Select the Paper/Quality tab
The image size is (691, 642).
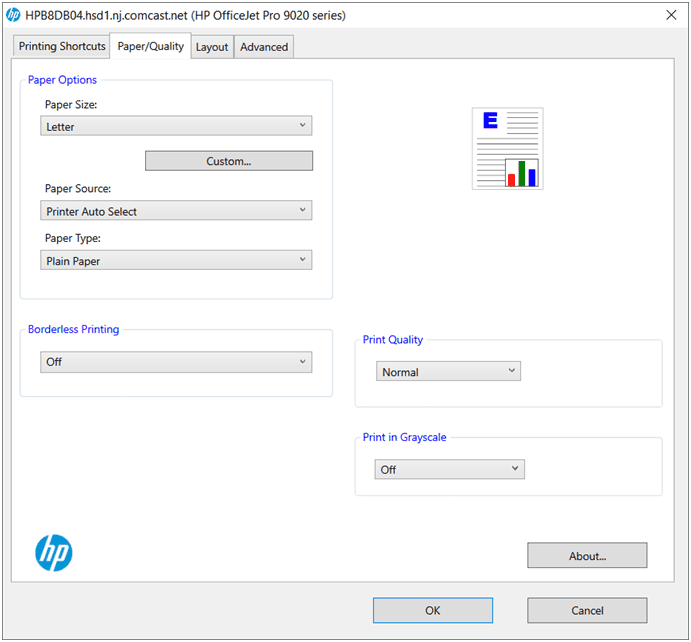point(150,46)
